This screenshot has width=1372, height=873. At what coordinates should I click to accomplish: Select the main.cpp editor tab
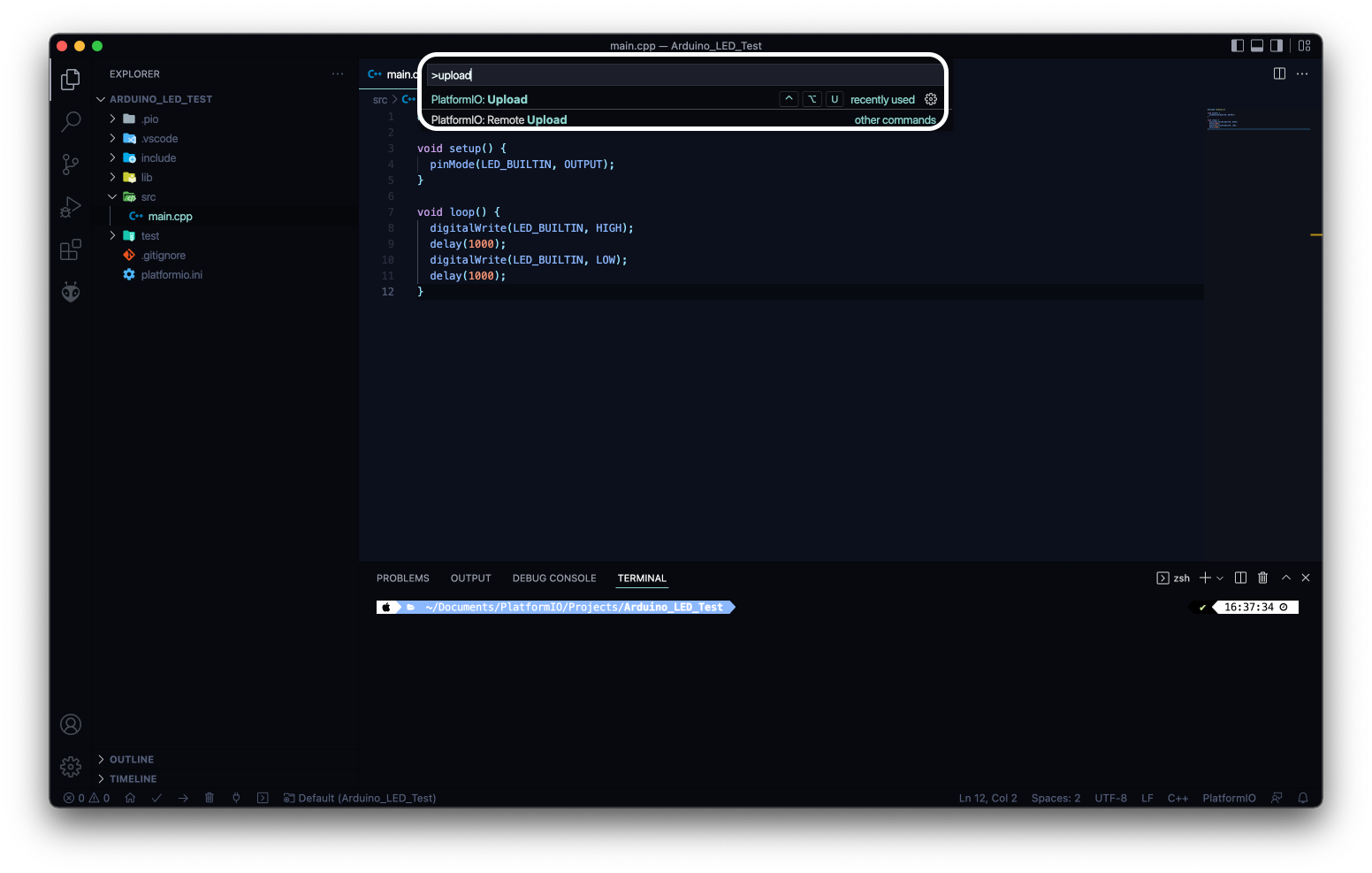pyautogui.click(x=393, y=74)
